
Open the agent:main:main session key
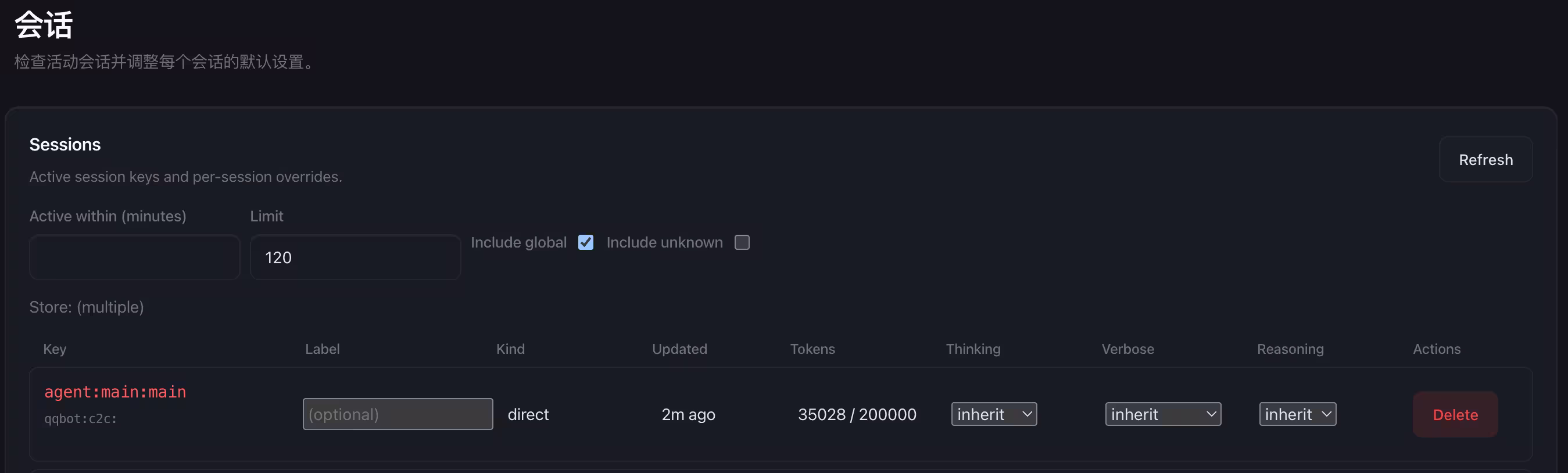(115, 392)
